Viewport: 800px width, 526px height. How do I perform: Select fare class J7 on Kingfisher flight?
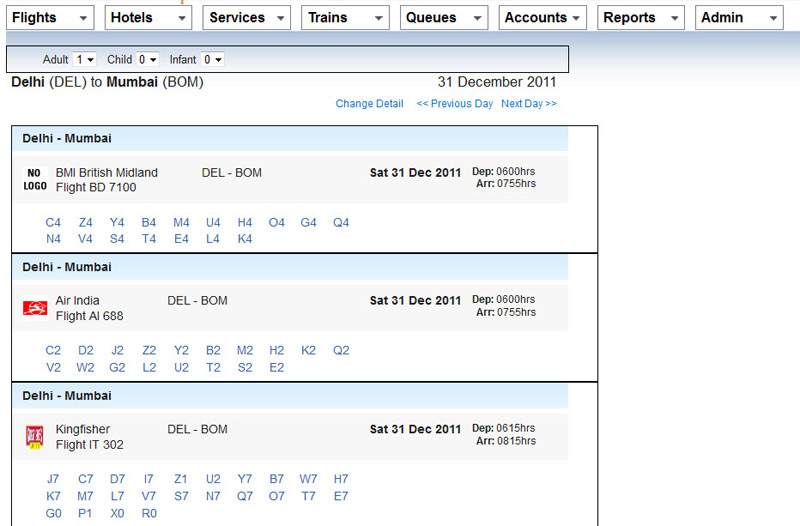[54, 479]
